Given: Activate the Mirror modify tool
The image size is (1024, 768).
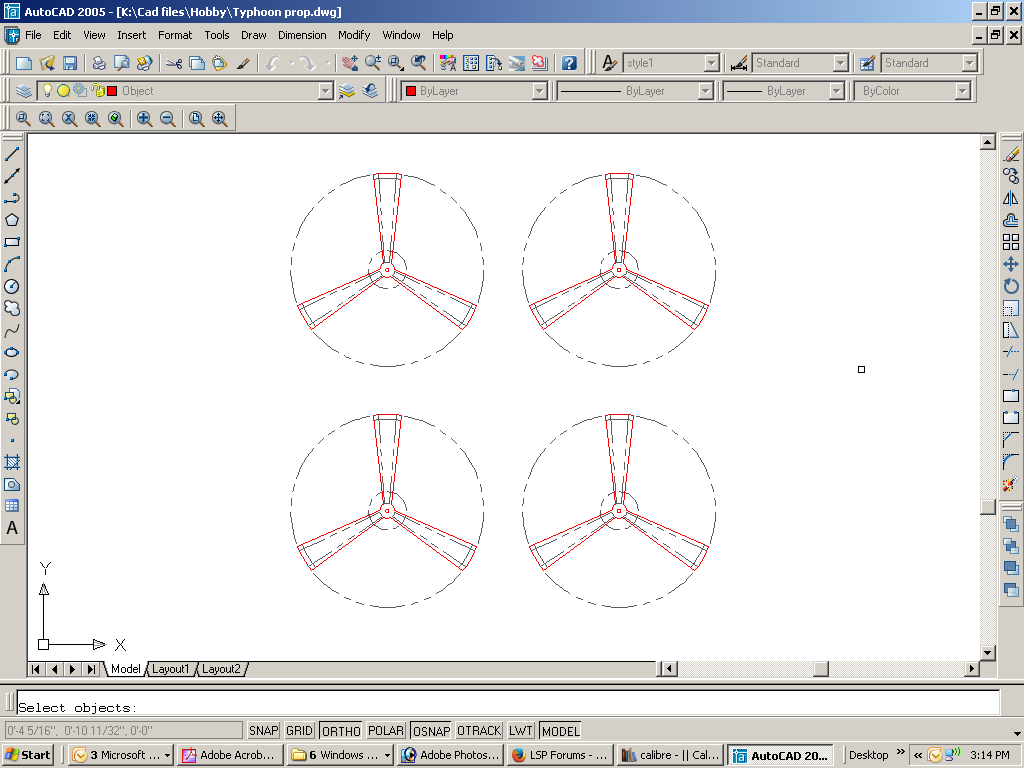Looking at the screenshot, I should pyautogui.click(x=1010, y=198).
